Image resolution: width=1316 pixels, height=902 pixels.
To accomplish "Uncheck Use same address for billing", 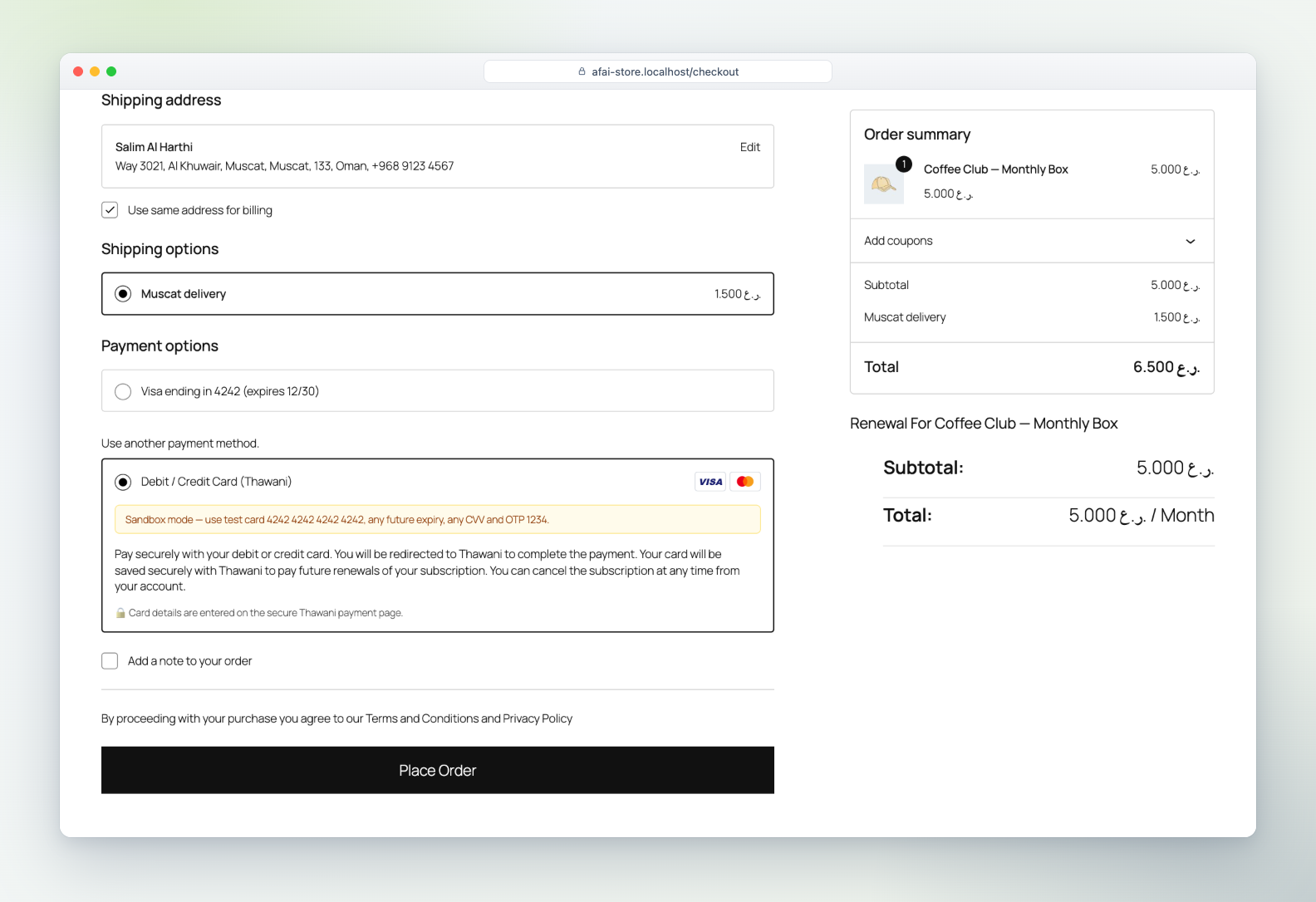I will [110, 210].
